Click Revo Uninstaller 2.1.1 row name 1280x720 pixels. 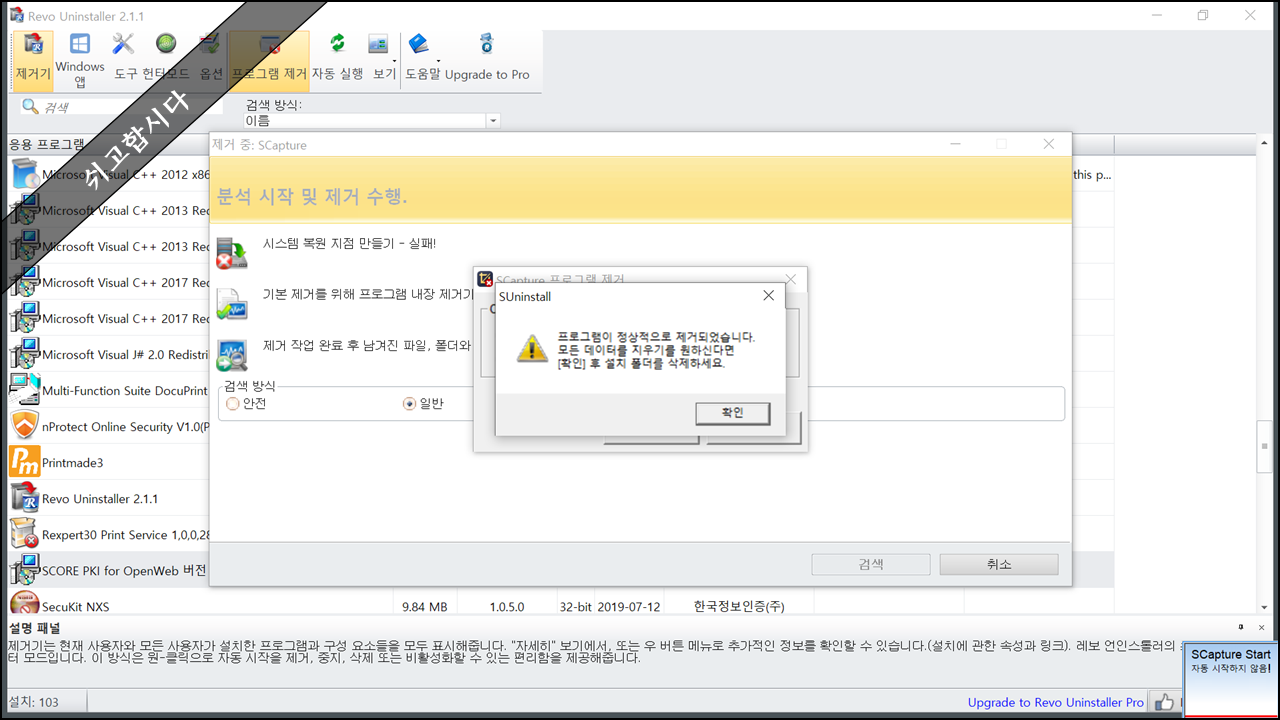(100, 499)
